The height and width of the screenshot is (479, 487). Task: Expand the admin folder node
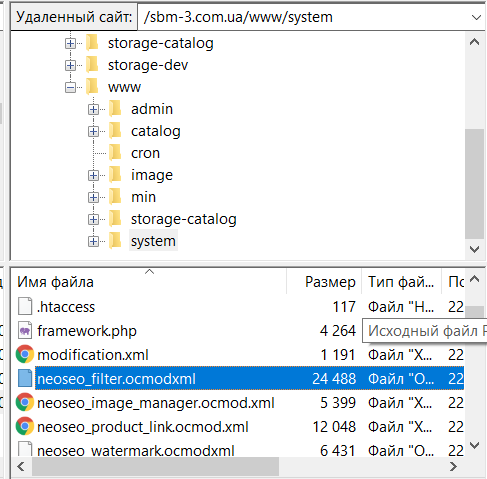coord(93,109)
